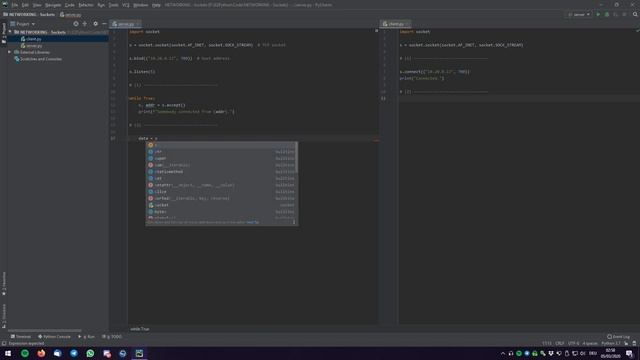
Task: Click the 'while True' breadcrumb below editor
Action: tap(140, 329)
